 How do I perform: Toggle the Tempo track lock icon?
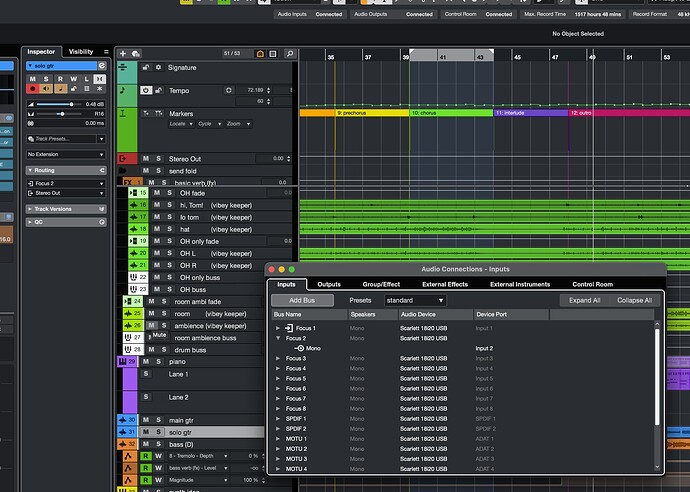pos(159,90)
